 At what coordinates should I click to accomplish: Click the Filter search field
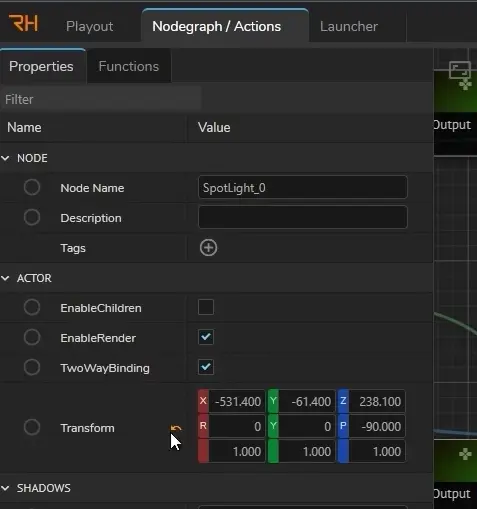[101, 99]
